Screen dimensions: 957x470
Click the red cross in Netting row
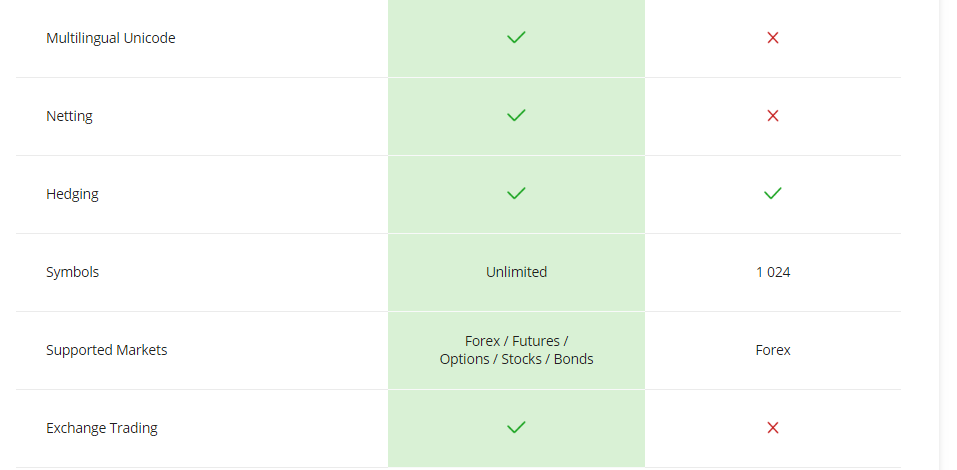coord(773,115)
